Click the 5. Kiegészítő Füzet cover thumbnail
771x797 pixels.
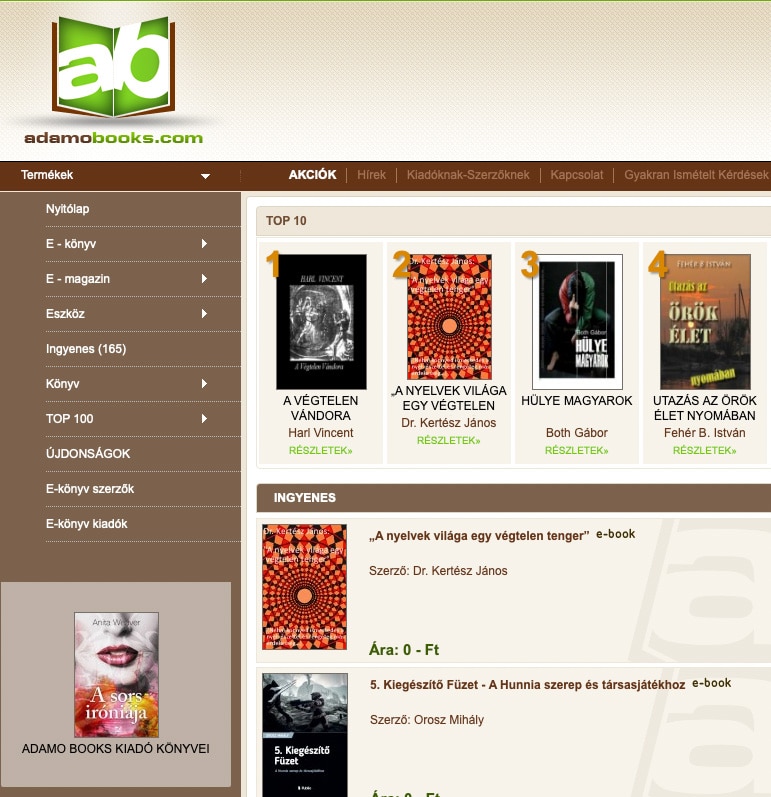pyautogui.click(x=305, y=735)
